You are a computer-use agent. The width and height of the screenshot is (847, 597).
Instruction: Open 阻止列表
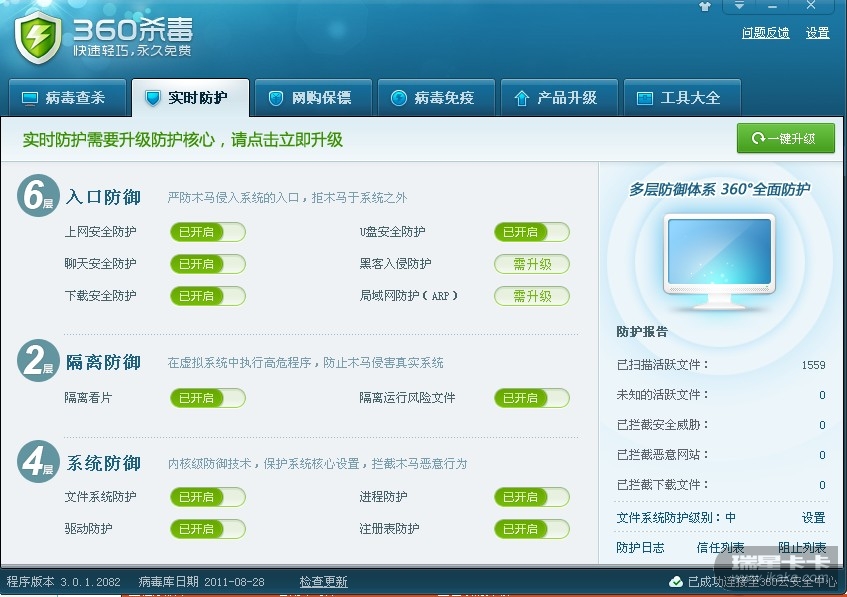802,548
